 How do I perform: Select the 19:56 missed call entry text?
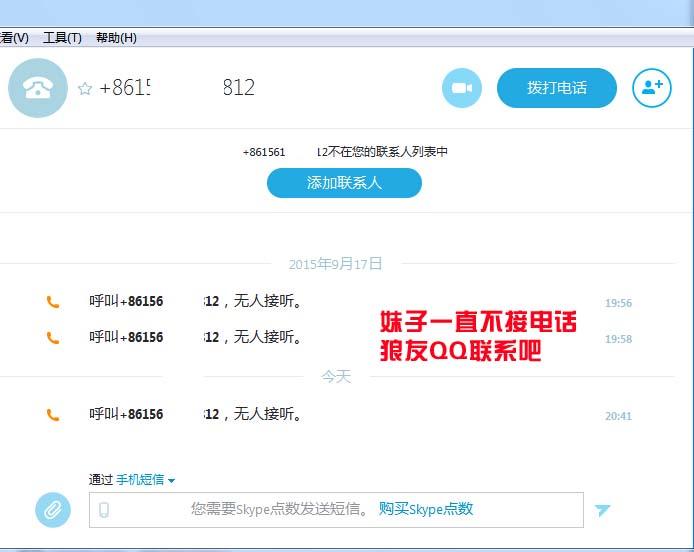pyautogui.click(x=196, y=301)
